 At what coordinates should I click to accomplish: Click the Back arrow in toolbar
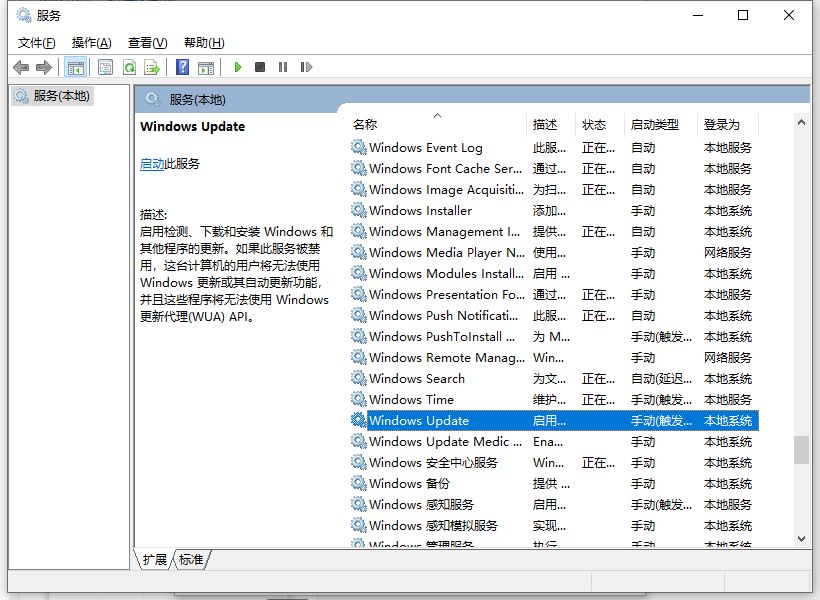[21, 67]
